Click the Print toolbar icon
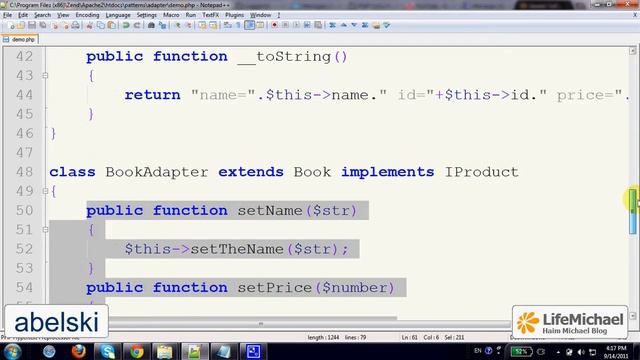The width and height of the screenshot is (640, 360). 75,25
